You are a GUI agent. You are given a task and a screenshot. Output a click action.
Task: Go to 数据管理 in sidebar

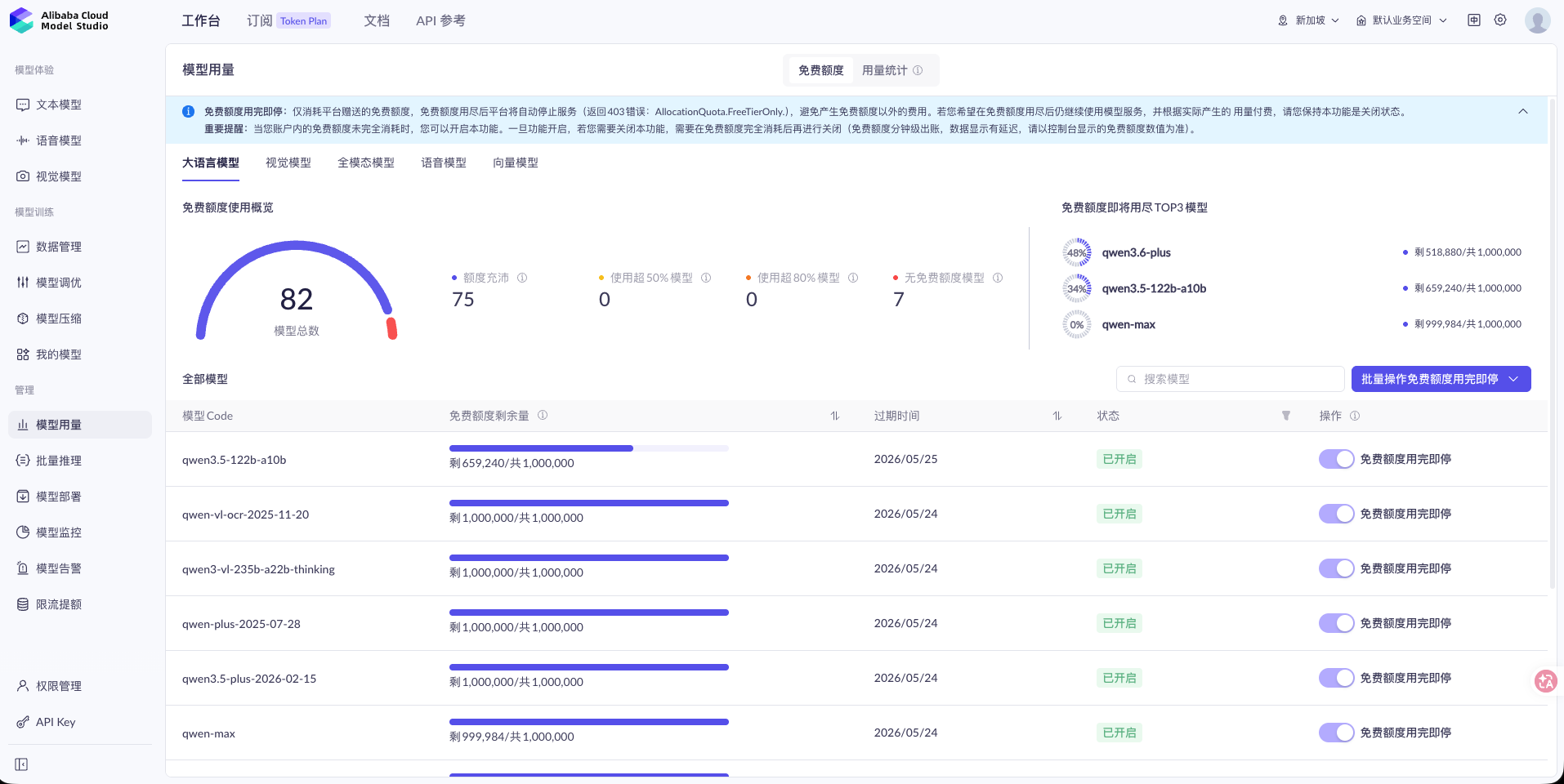point(79,247)
